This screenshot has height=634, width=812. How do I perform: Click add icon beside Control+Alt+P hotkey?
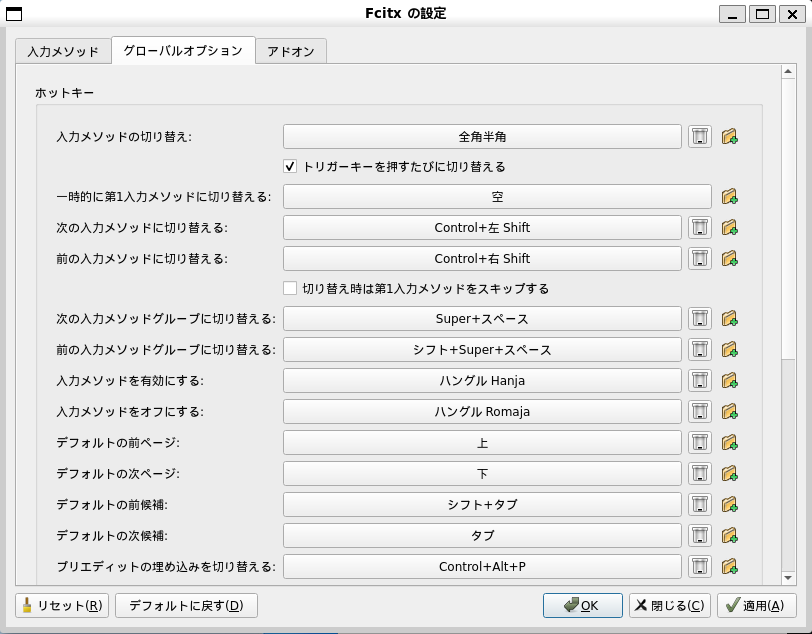click(x=729, y=567)
